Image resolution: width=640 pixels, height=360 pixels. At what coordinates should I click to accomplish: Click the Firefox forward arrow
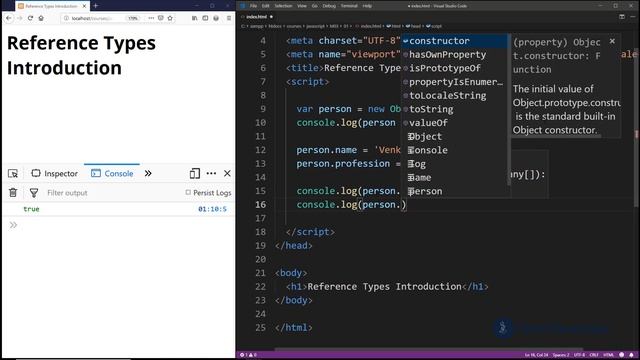(19, 18)
